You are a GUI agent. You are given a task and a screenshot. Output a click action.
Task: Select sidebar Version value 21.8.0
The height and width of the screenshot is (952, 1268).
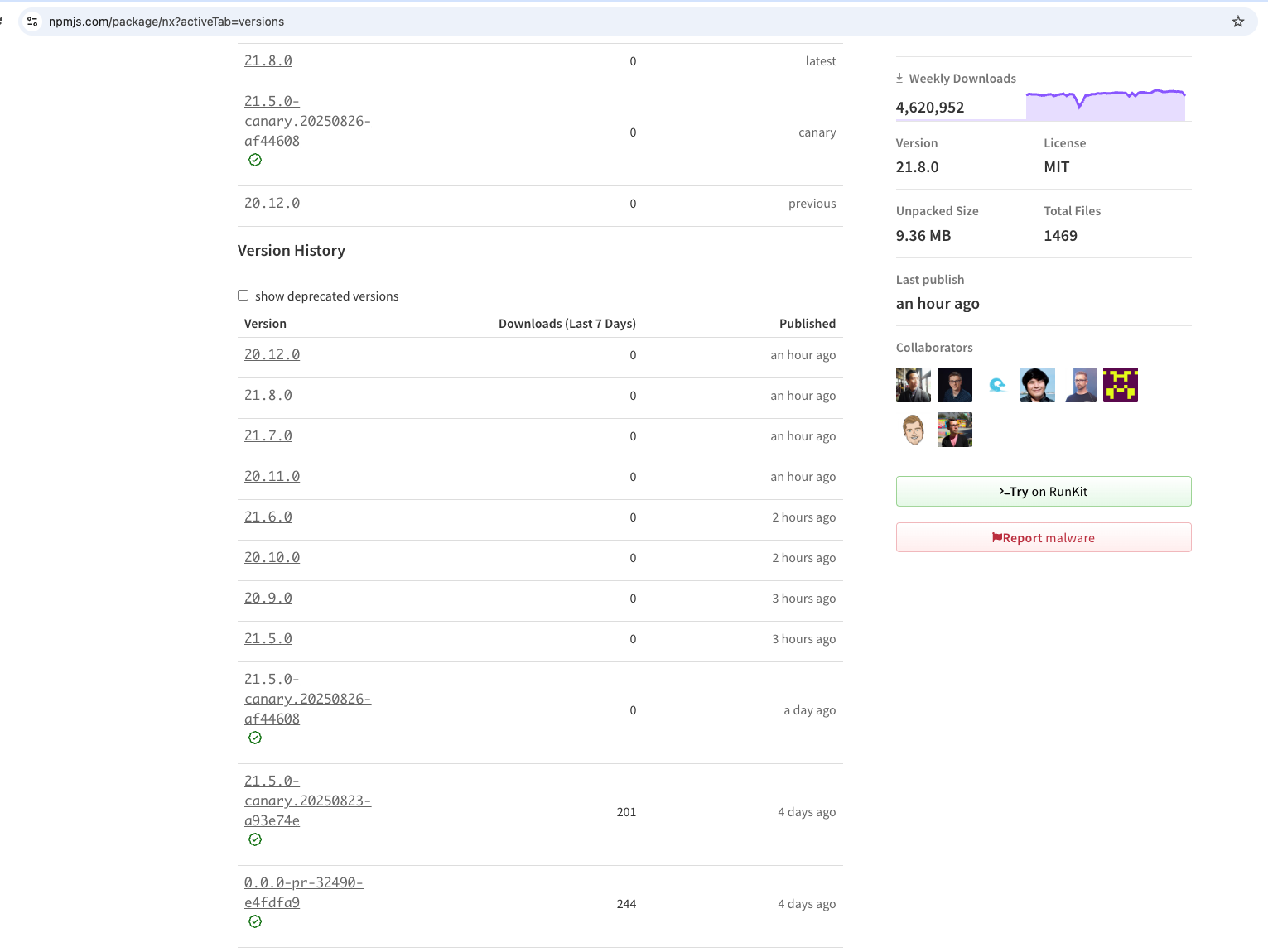[x=918, y=167]
